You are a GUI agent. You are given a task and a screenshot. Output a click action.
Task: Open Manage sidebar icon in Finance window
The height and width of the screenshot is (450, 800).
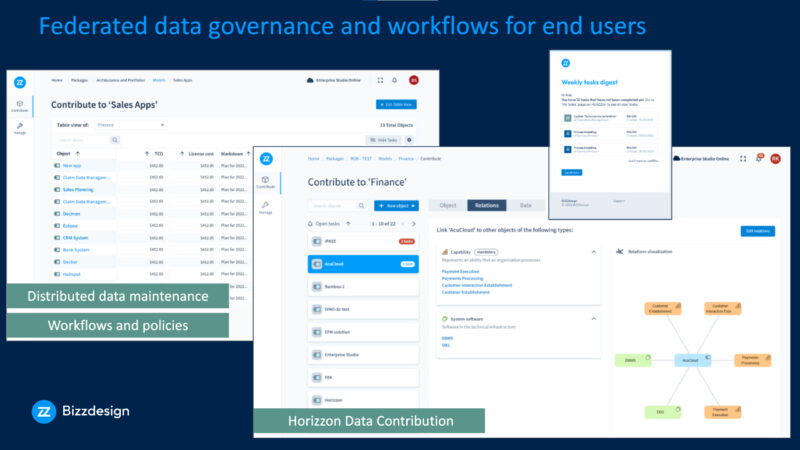tap(265, 207)
